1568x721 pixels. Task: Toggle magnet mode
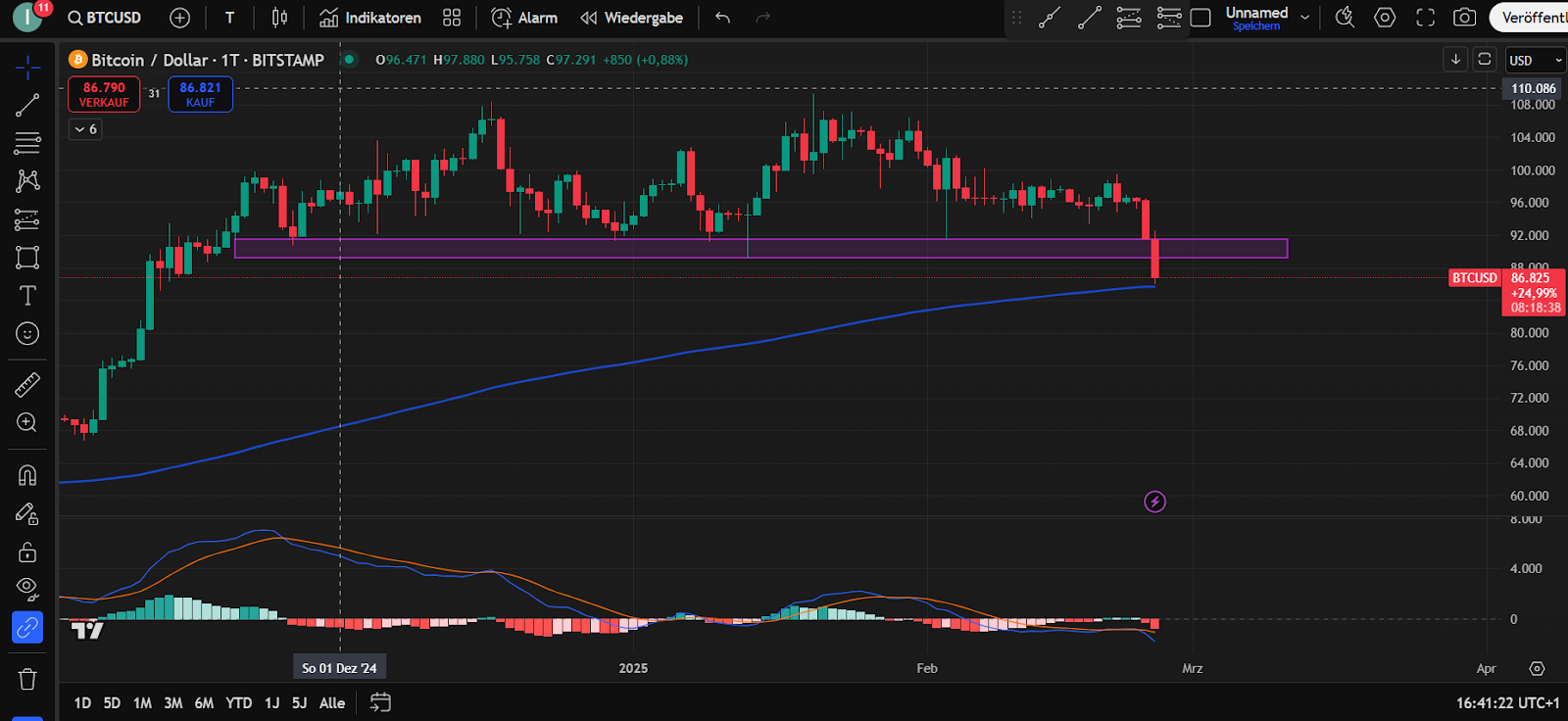pyautogui.click(x=27, y=475)
